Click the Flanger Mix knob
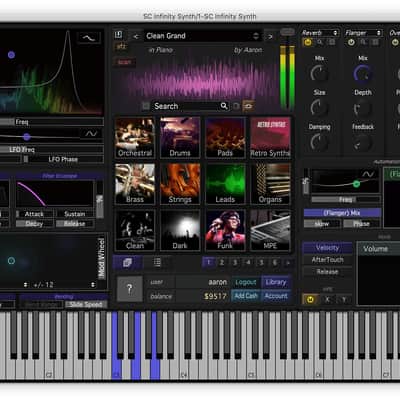This screenshot has height=400, width=400. click(x=363, y=73)
